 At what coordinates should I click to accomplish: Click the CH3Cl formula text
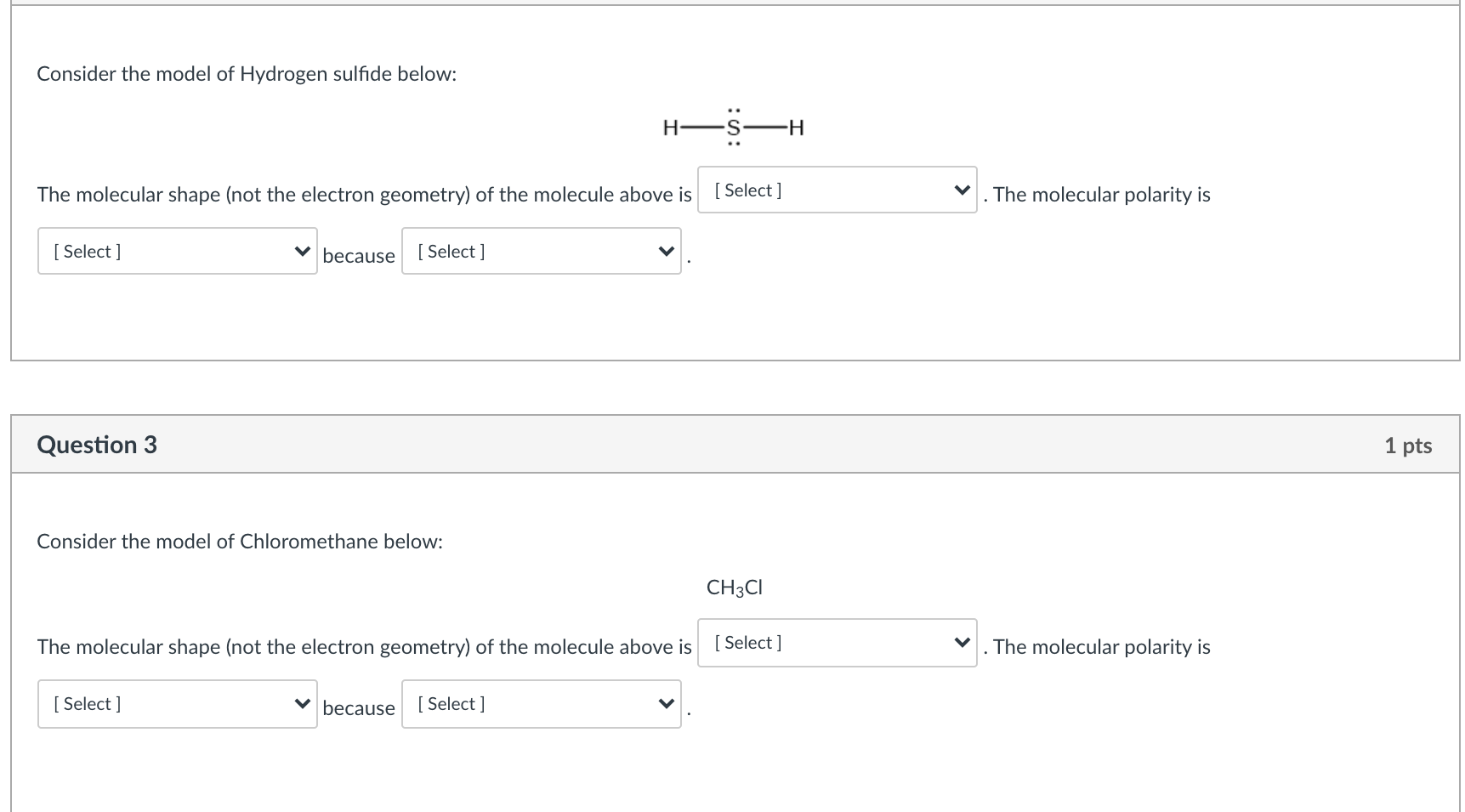coord(735,588)
